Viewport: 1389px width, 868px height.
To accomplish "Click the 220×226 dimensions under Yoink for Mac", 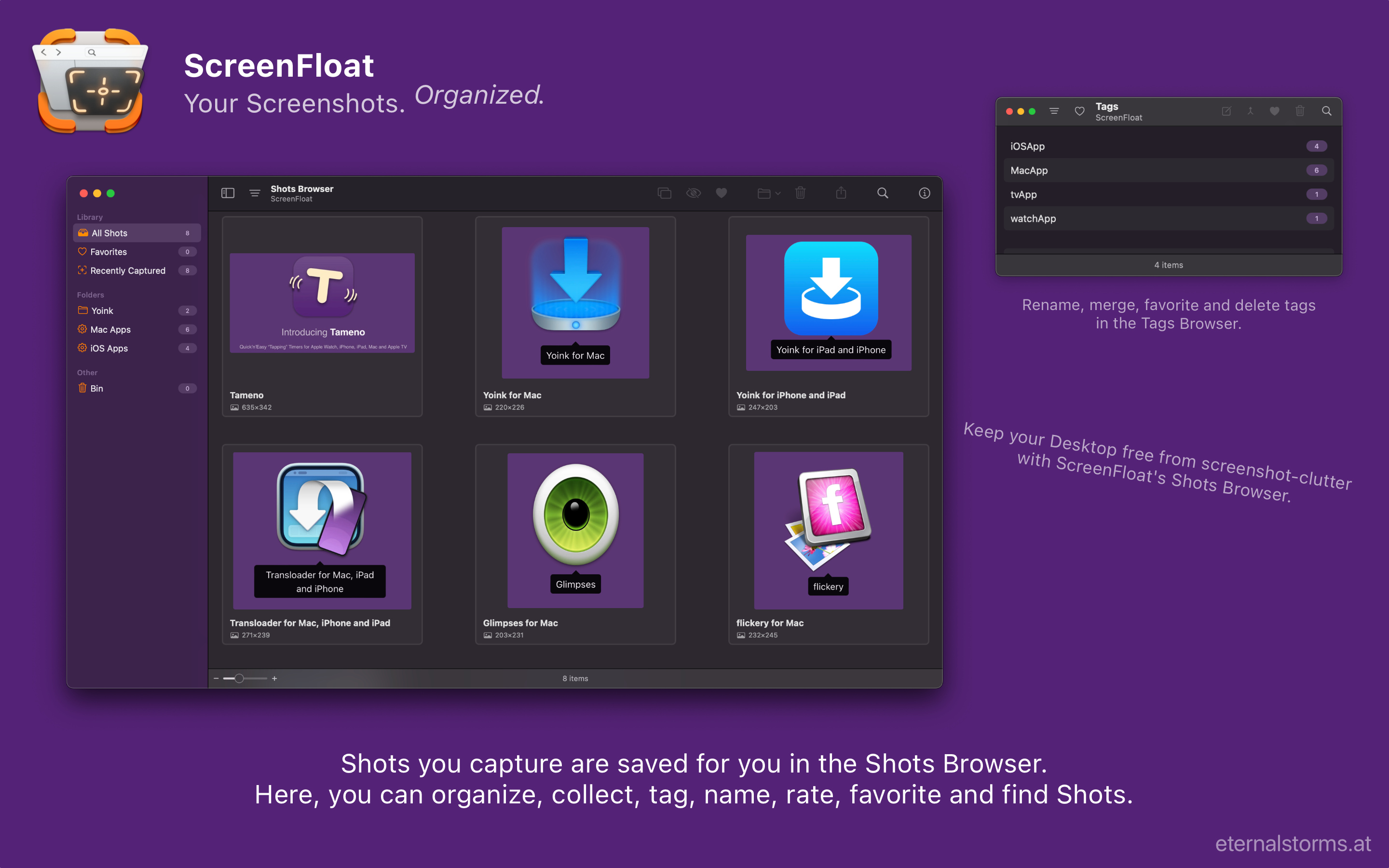I will (510, 407).
